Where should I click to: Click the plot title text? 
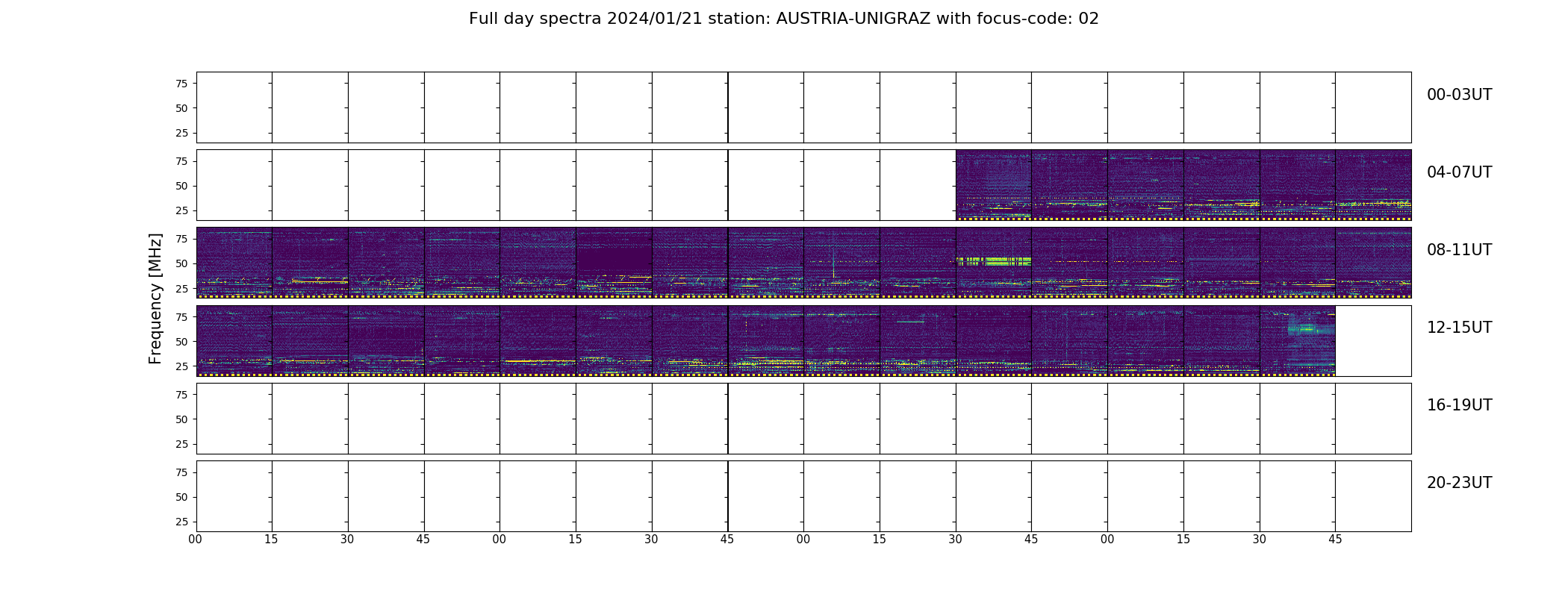[784, 19]
